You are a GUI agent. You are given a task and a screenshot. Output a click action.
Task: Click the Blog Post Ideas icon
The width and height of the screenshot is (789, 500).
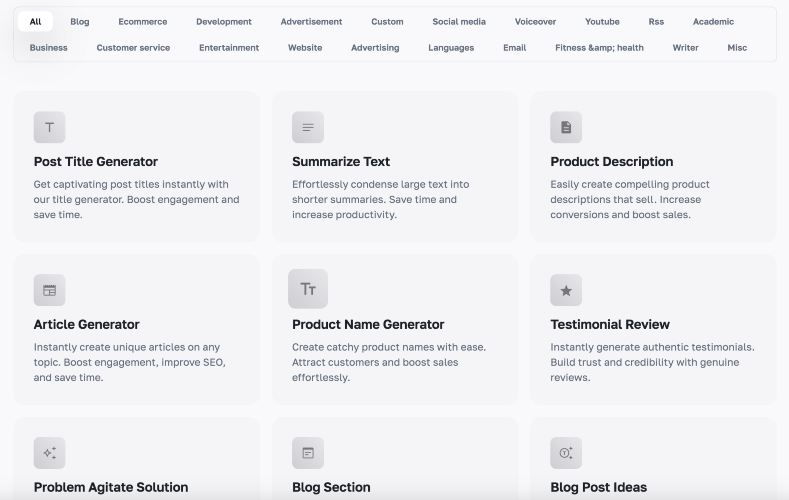(x=566, y=453)
